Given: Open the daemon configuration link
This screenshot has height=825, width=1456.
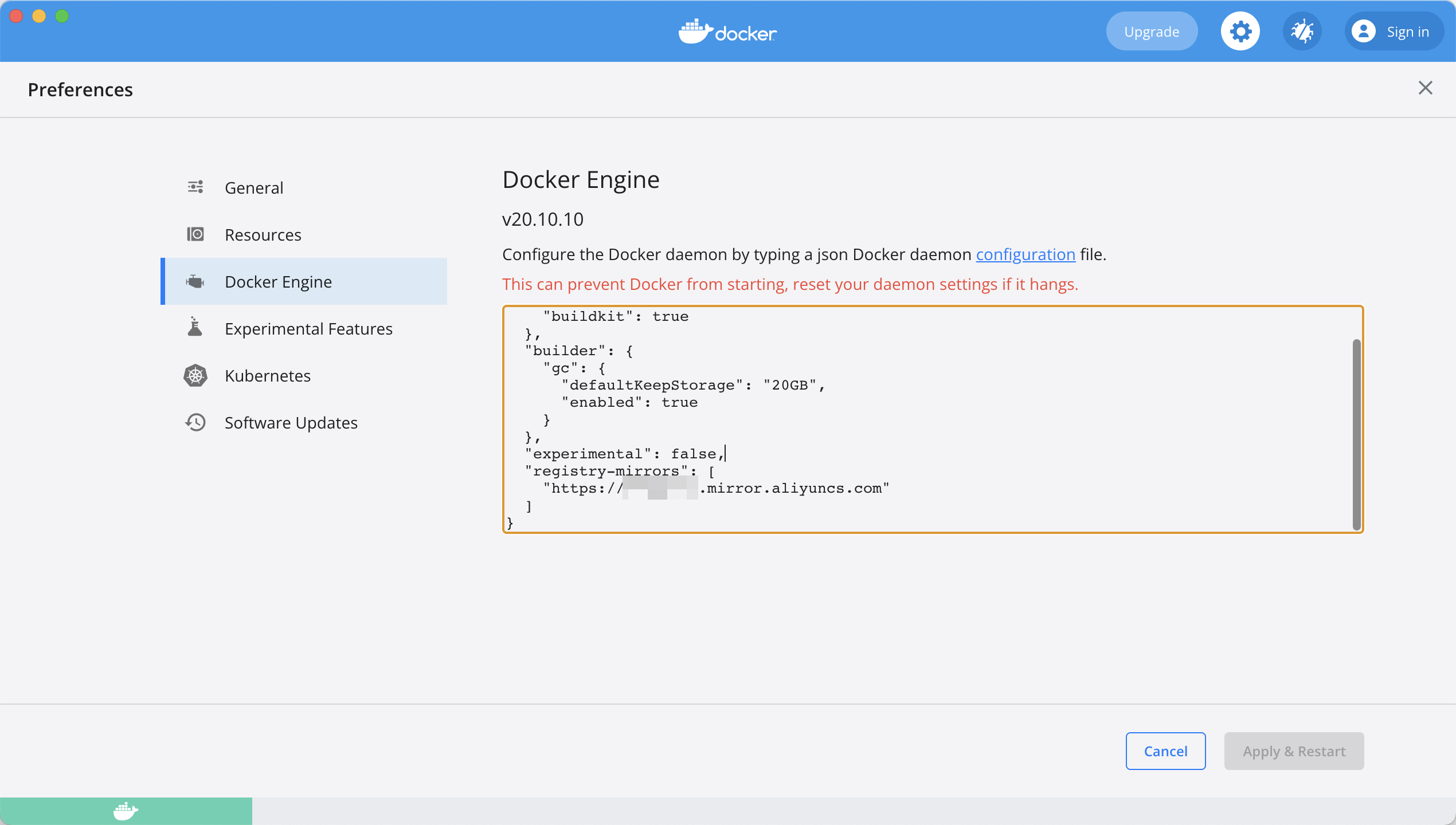Looking at the screenshot, I should (1026, 254).
